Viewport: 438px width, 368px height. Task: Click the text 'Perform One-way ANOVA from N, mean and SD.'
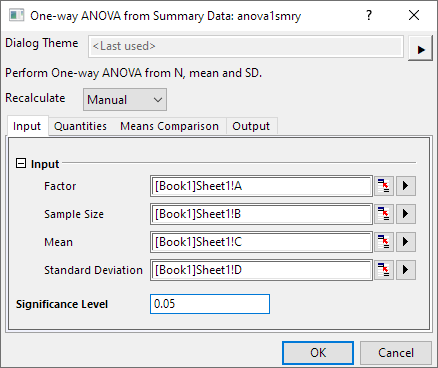click(134, 73)
